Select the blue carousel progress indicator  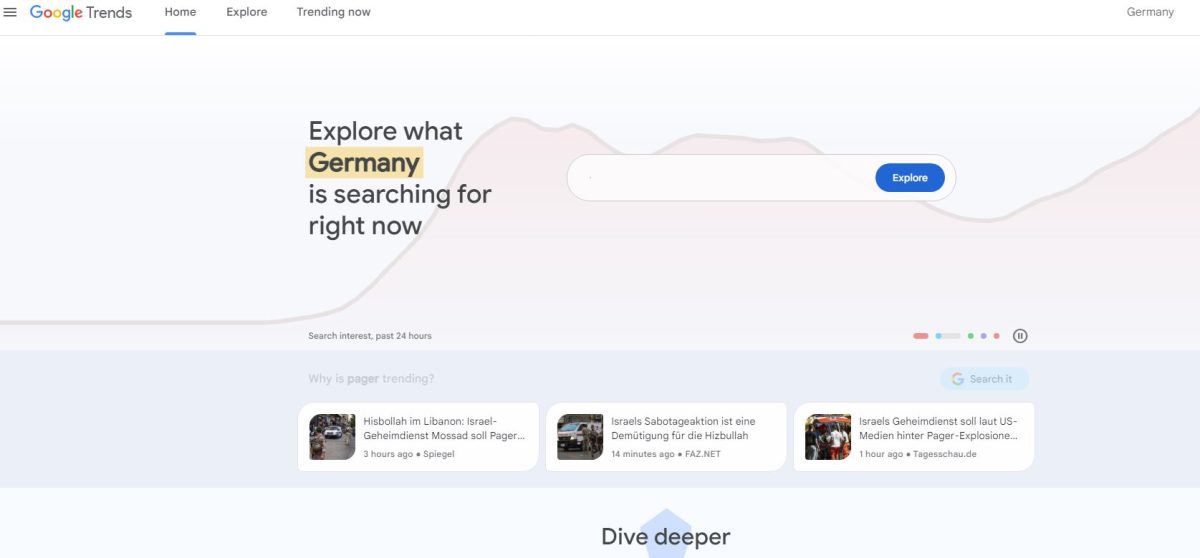948,336
